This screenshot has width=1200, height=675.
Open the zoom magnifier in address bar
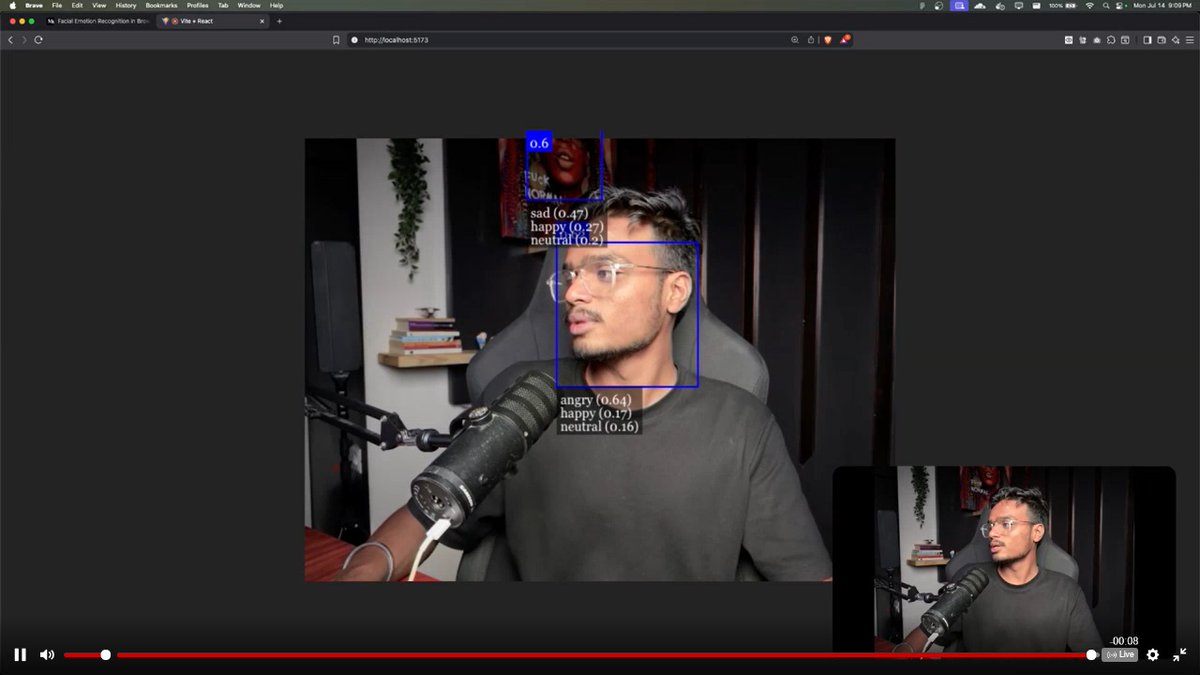click(x=795, y=40)
